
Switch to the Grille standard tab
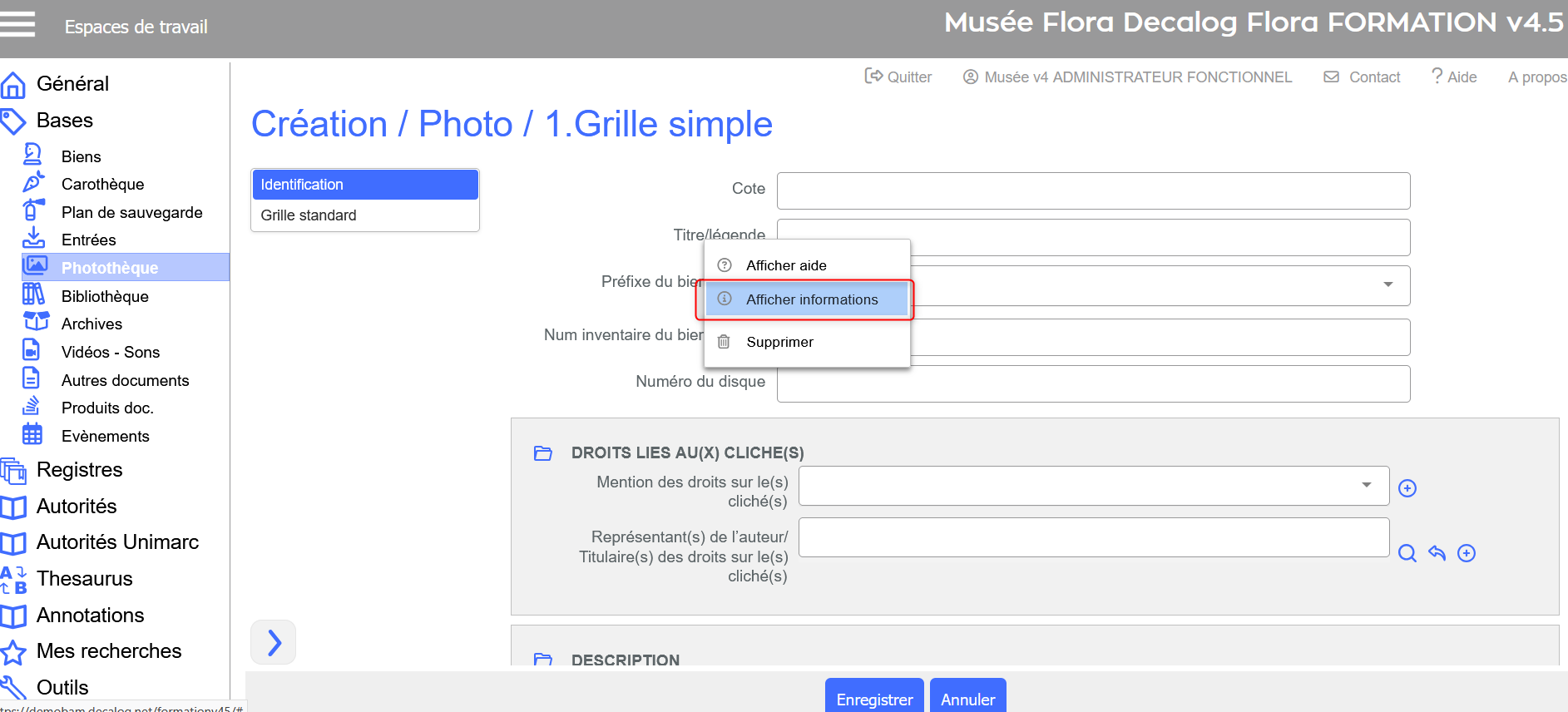coord(309,215)
